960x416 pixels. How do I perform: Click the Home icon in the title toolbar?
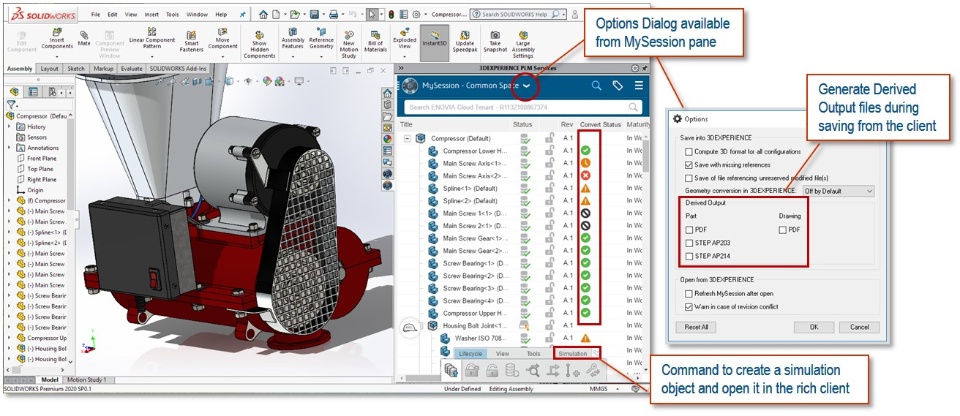tap(263, 14)
